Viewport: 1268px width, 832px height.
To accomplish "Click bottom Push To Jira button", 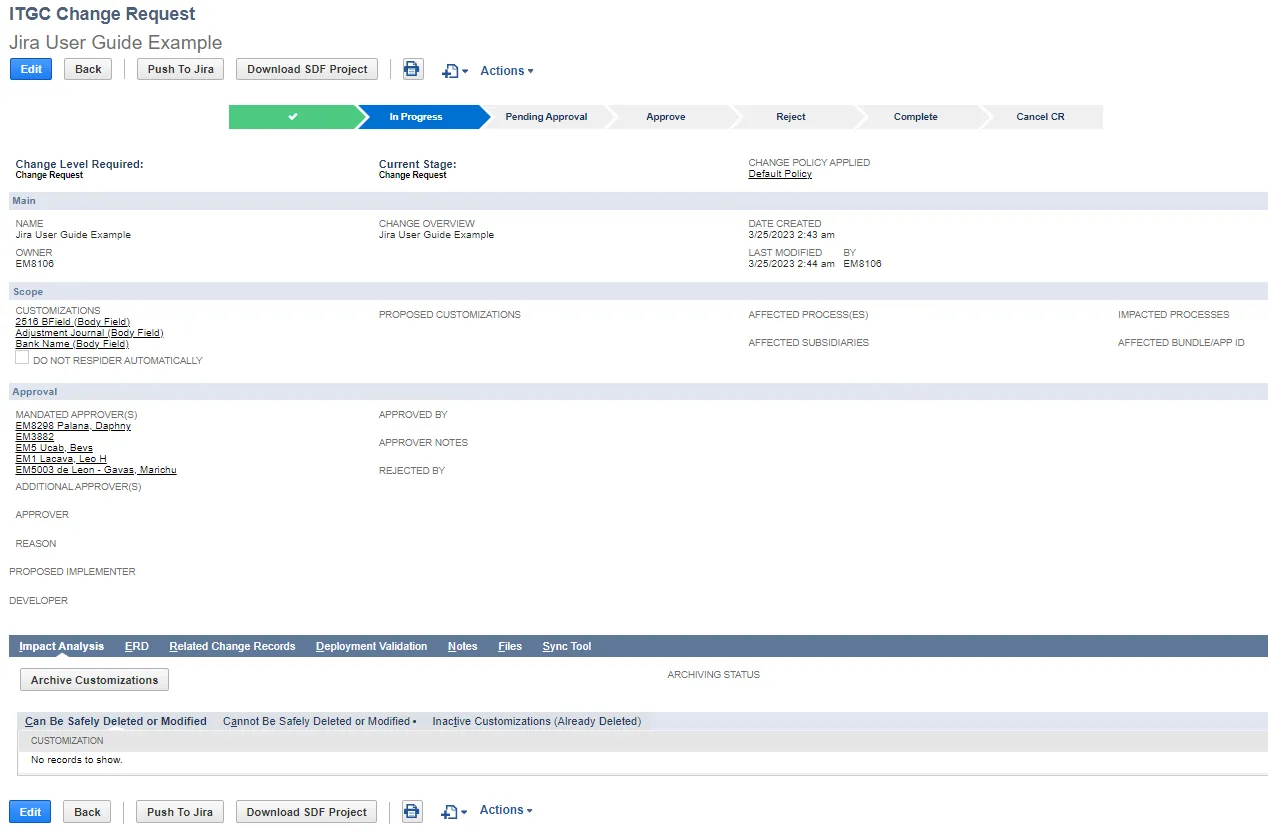I will [180, 811].
